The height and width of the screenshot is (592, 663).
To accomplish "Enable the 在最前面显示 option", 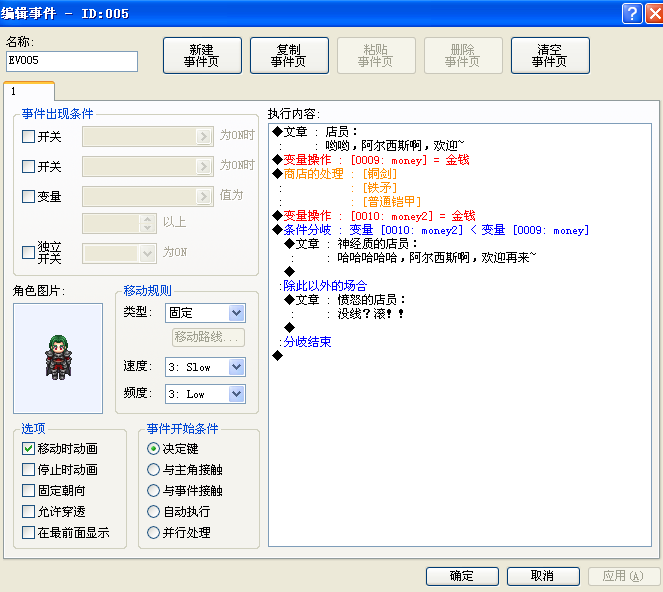I will 28,532.
